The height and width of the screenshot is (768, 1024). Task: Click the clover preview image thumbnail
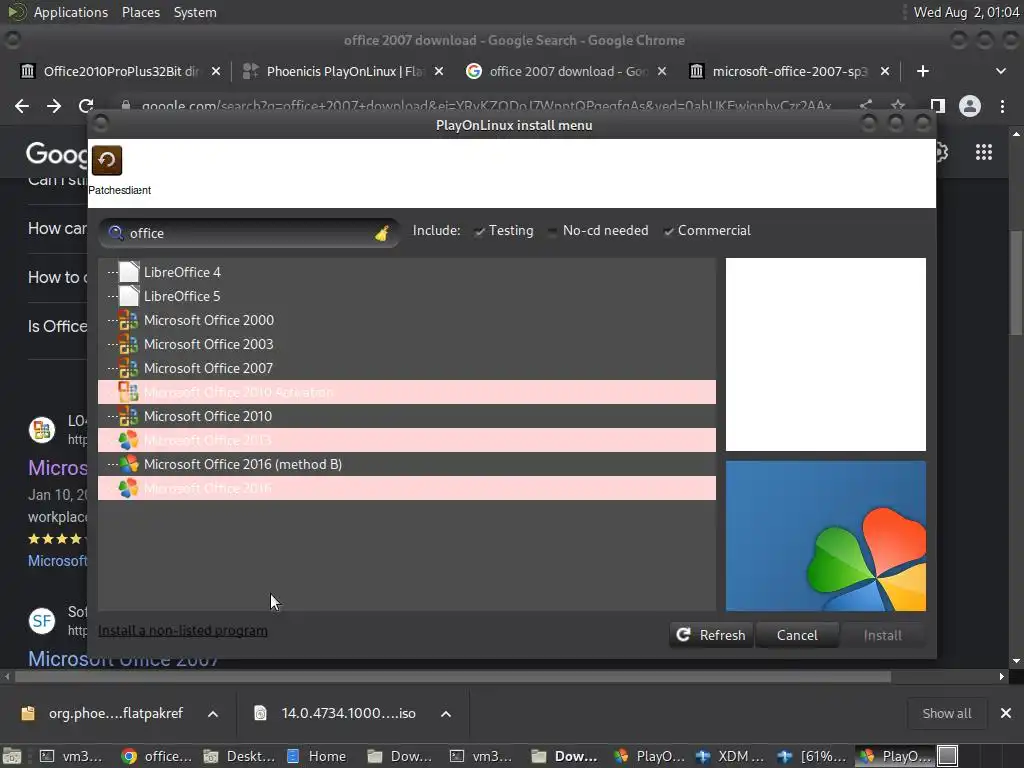coord(825,536)
